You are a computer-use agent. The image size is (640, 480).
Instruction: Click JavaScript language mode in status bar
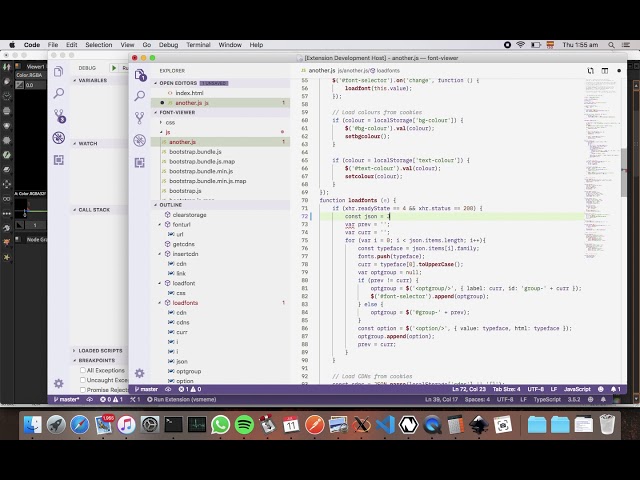[x=577, y=389]
